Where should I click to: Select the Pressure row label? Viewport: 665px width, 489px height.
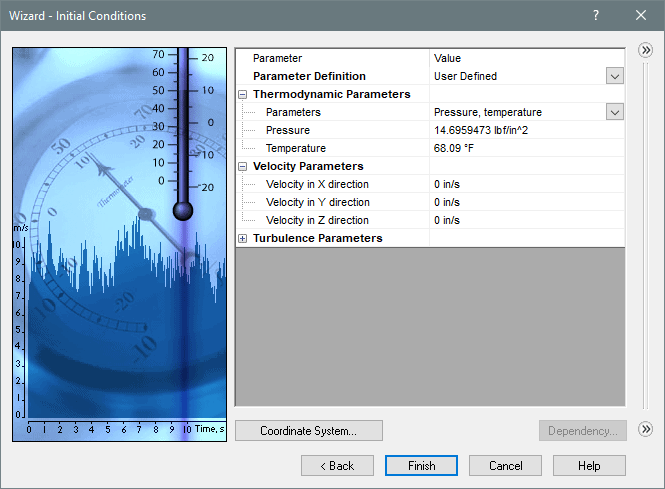tap(288, 130)
